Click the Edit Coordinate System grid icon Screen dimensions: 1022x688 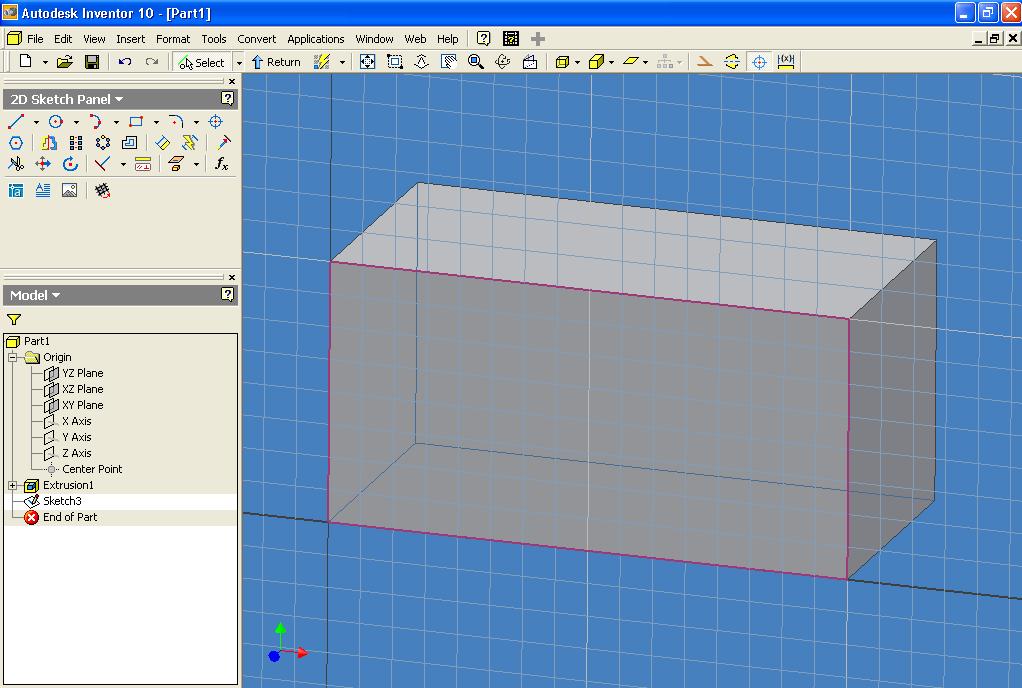(102, 190)
